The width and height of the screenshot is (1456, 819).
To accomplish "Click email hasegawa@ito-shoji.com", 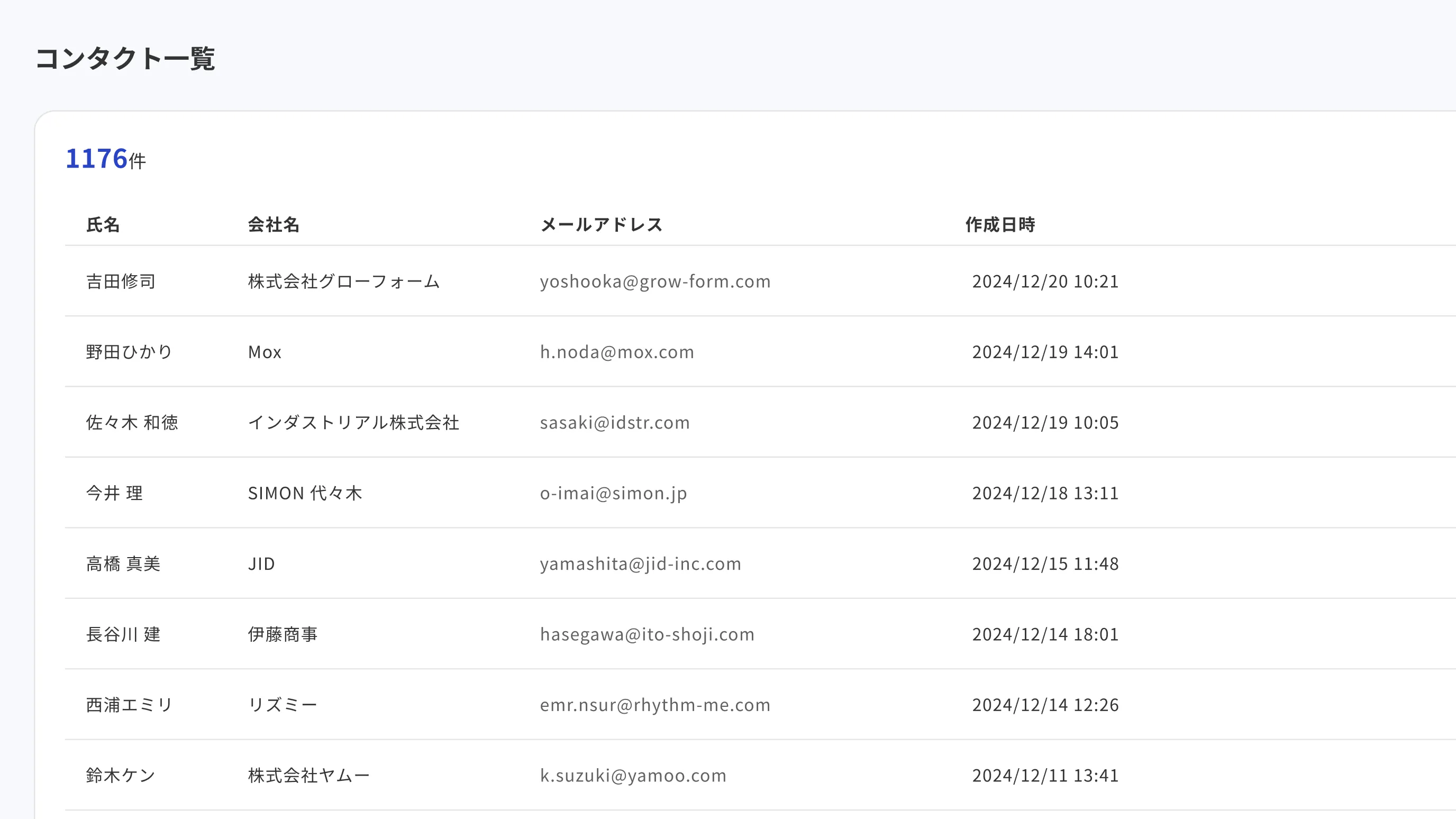I will (x=647, y=634).
